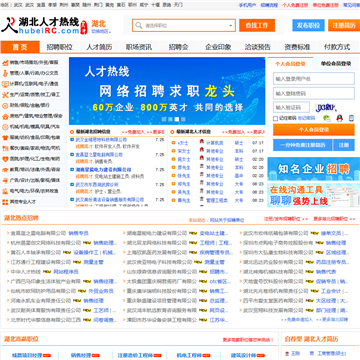Screen dimensions: 360x360
Task: Open the 招聘会 menu item
Action: 178,47
